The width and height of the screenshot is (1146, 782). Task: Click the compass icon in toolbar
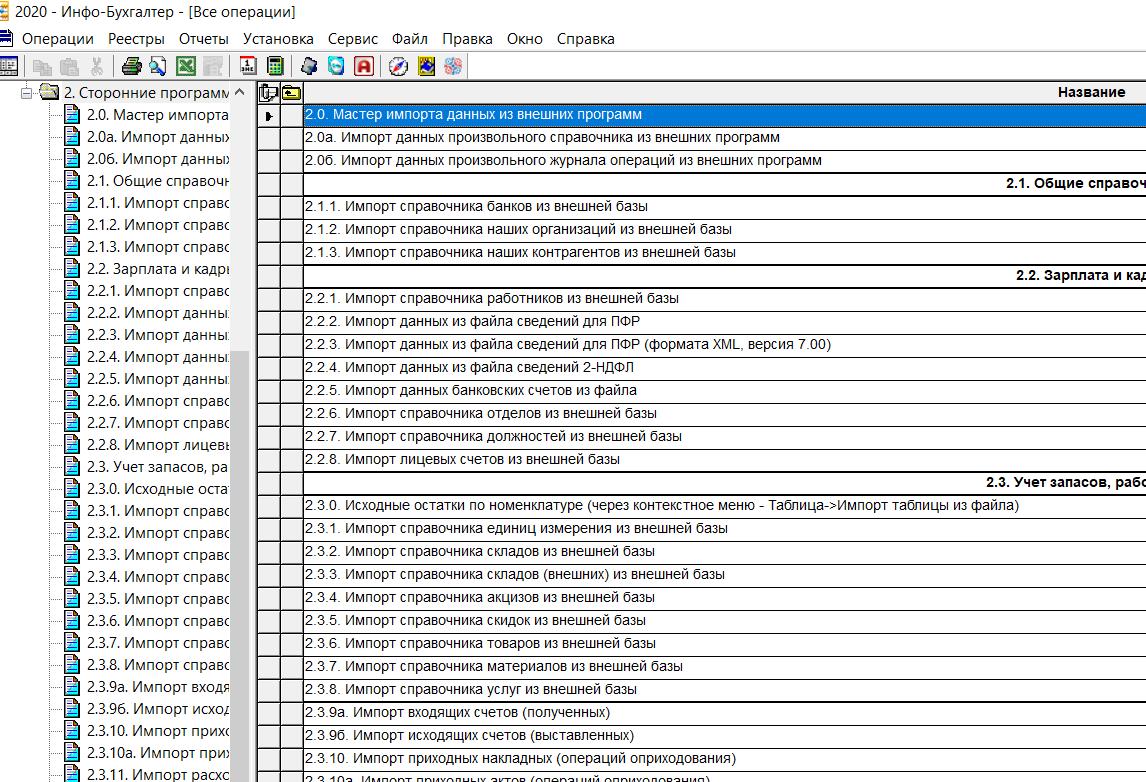point(398,67)
